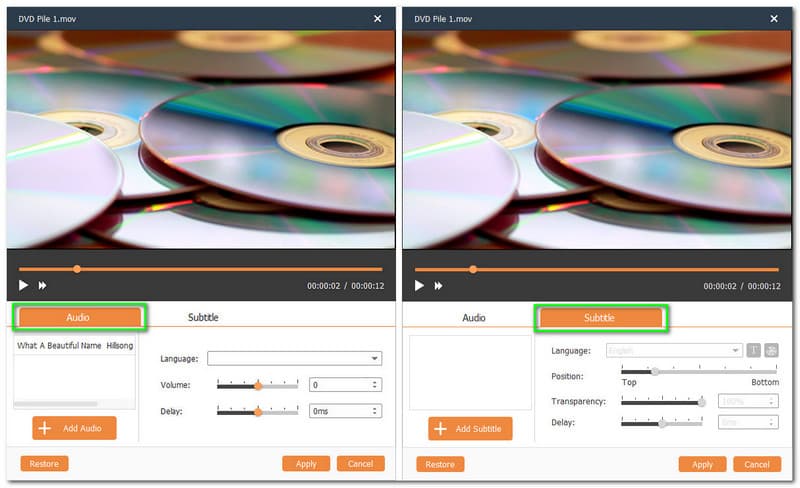Click the audio Delay 0ms spinner arrows
Image resolution: width=800 pixels, height=488 pixels.
coord(375,411)
